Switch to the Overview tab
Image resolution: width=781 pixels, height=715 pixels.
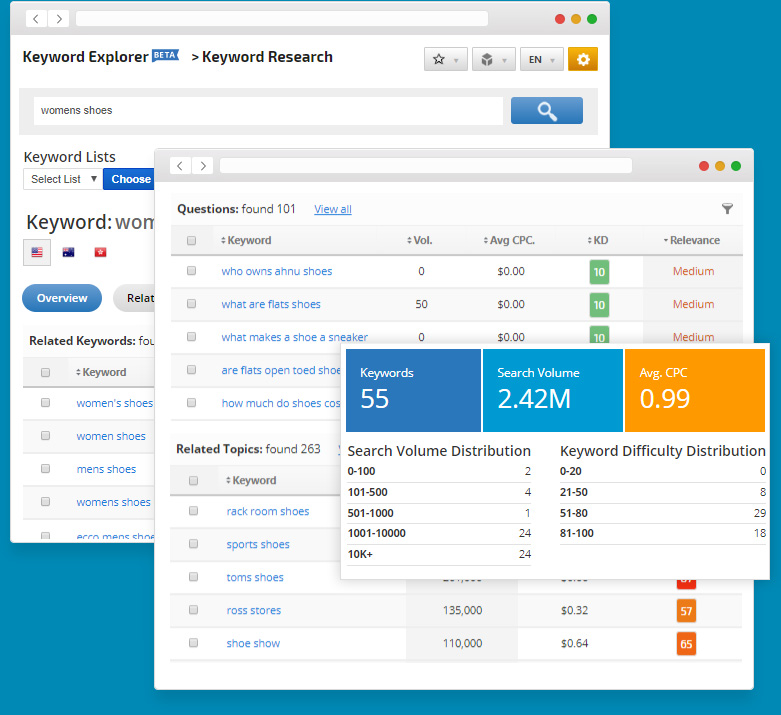(x=62, y=298)
